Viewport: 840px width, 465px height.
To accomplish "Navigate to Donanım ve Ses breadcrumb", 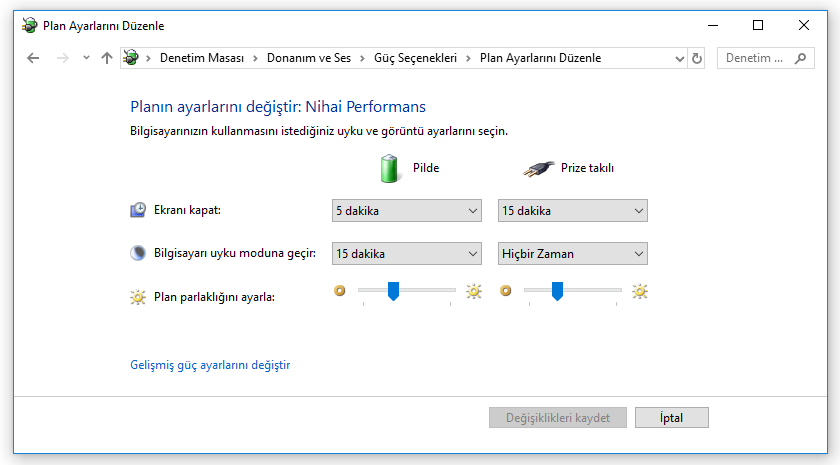I will (308, 58).
